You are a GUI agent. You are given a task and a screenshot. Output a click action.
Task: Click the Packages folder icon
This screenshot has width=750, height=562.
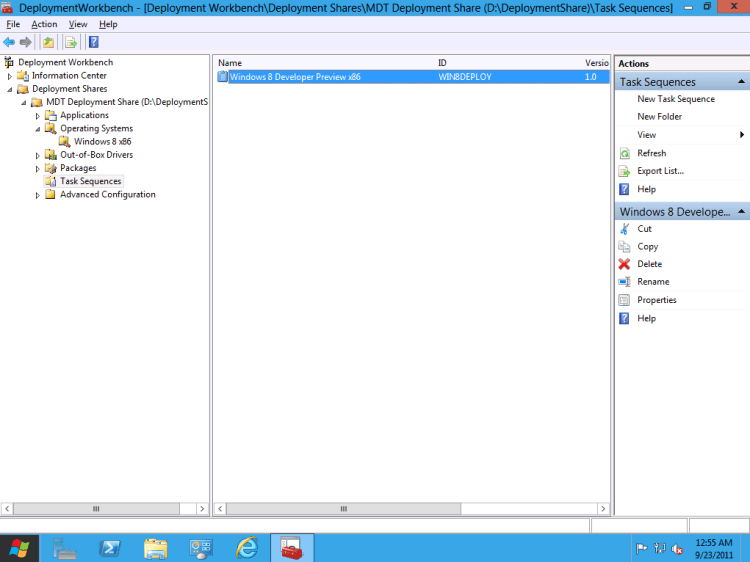tap(51, 168)
